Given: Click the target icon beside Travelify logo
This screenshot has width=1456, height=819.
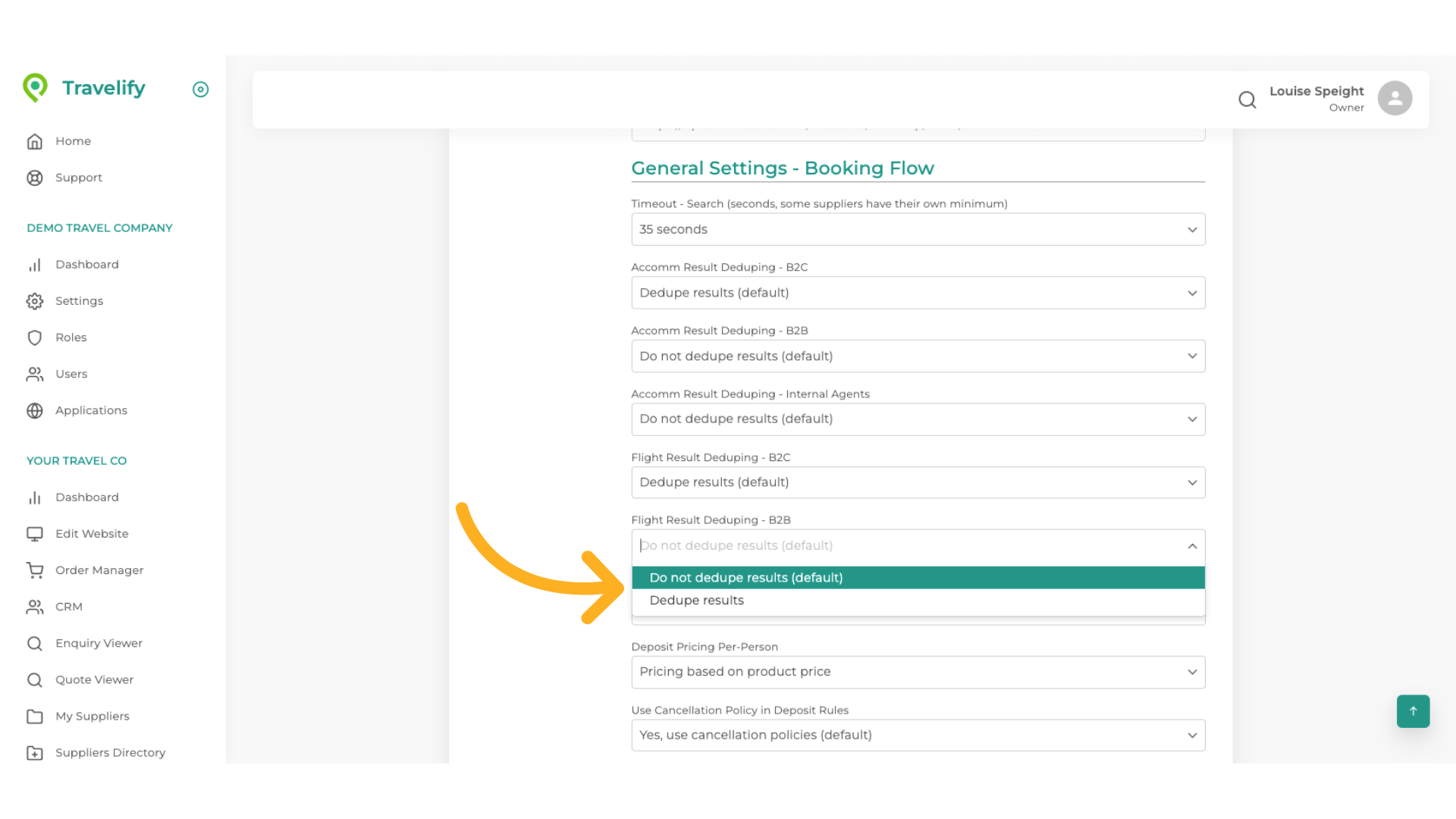Looking at the screenshot, I should click(x=200, y=89).
